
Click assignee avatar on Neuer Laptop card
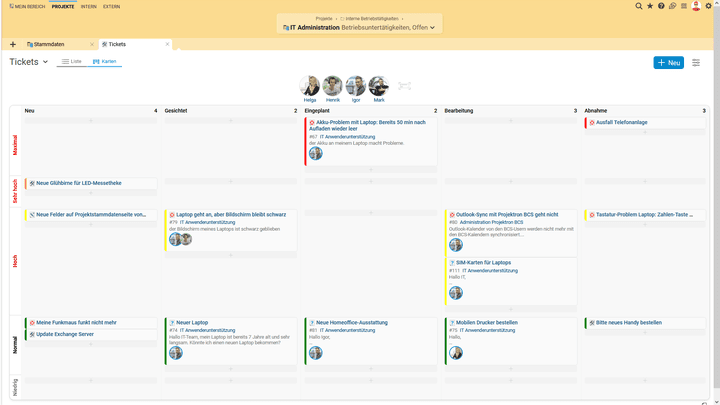(x=176, y=353)
